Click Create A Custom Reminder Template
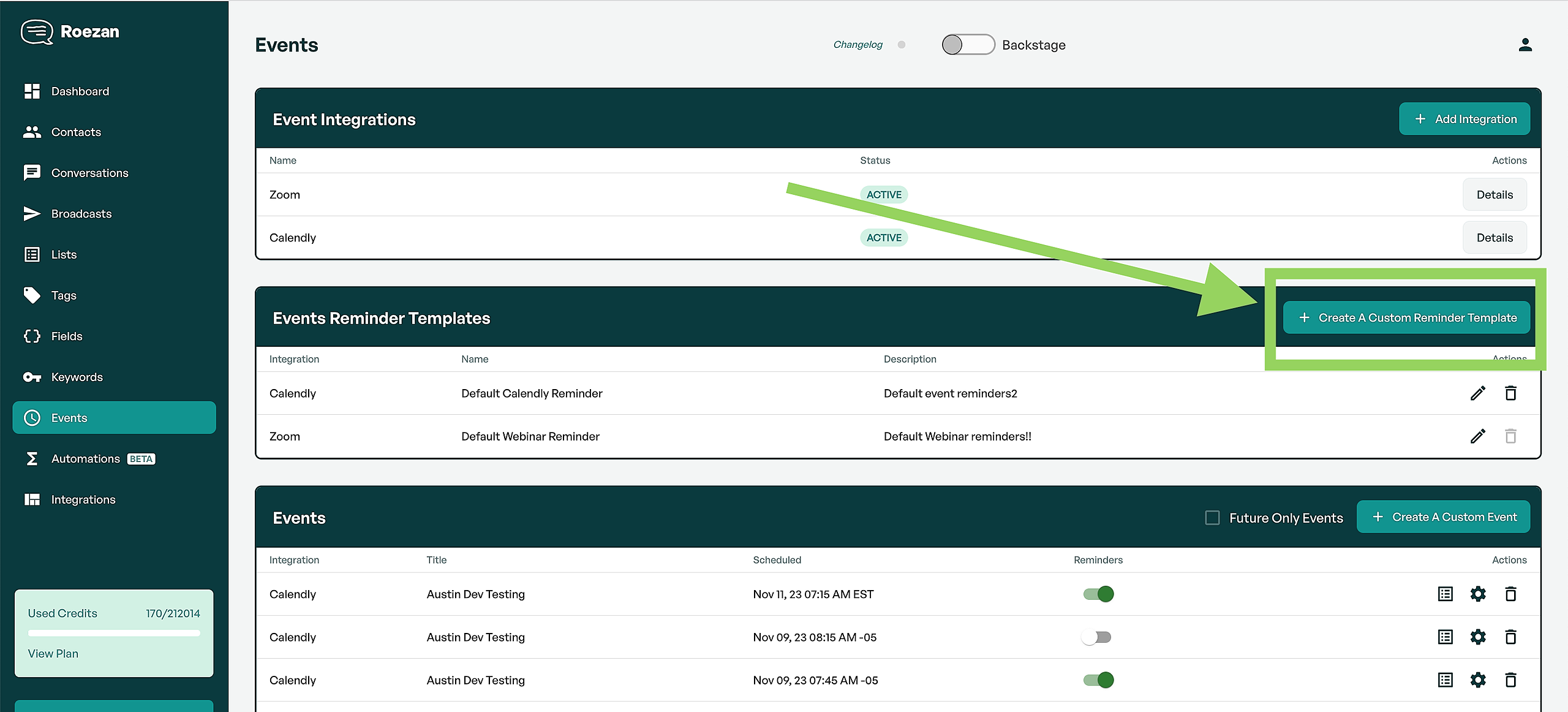This screenshot has width=1568, height=712. [x=1406, y=318]
